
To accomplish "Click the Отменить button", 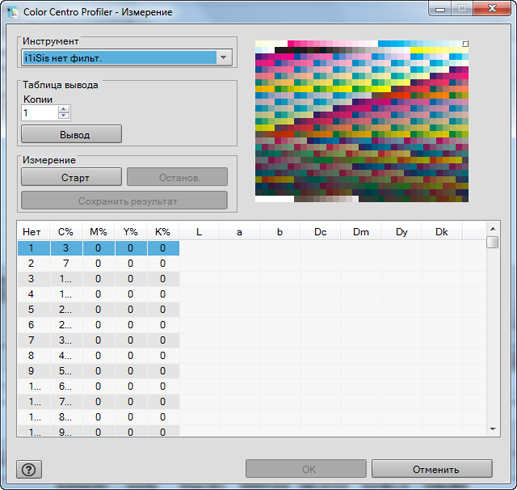I will pyautogui.click(x=432, y=469).
